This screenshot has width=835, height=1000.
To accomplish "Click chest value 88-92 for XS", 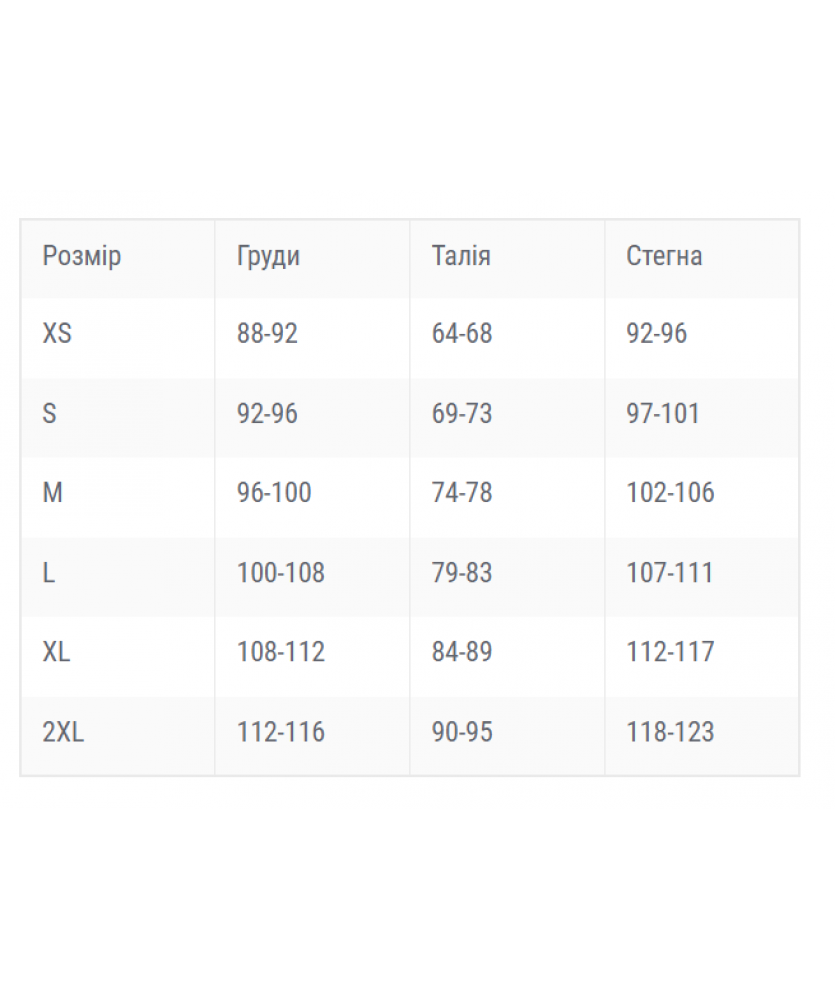I will (x=267, y=333).
